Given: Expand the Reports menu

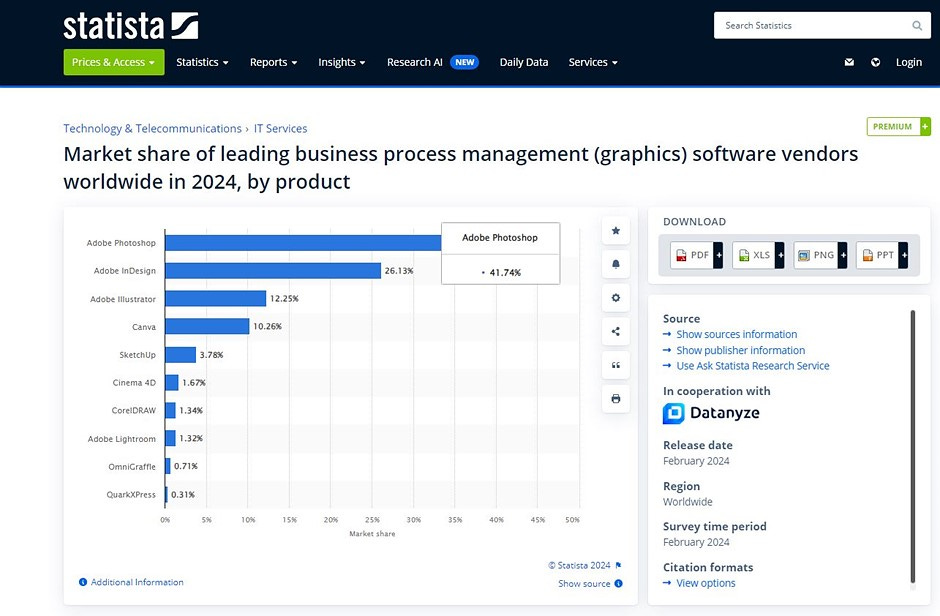Looking at the screenshot, I should pyautogui.click(x=273, y=62).
